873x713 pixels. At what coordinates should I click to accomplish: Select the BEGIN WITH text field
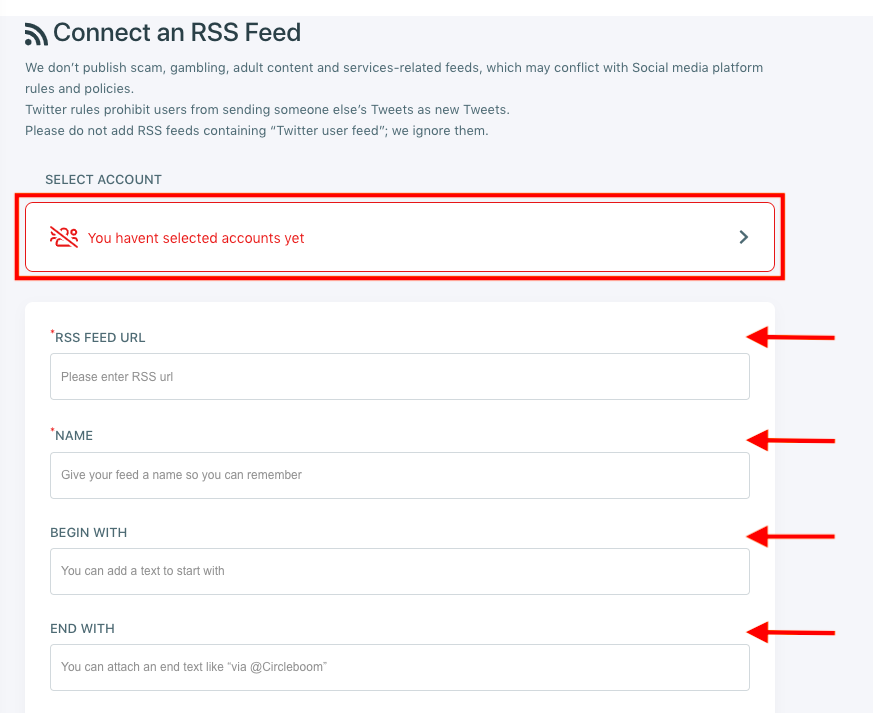coord(399,571)
